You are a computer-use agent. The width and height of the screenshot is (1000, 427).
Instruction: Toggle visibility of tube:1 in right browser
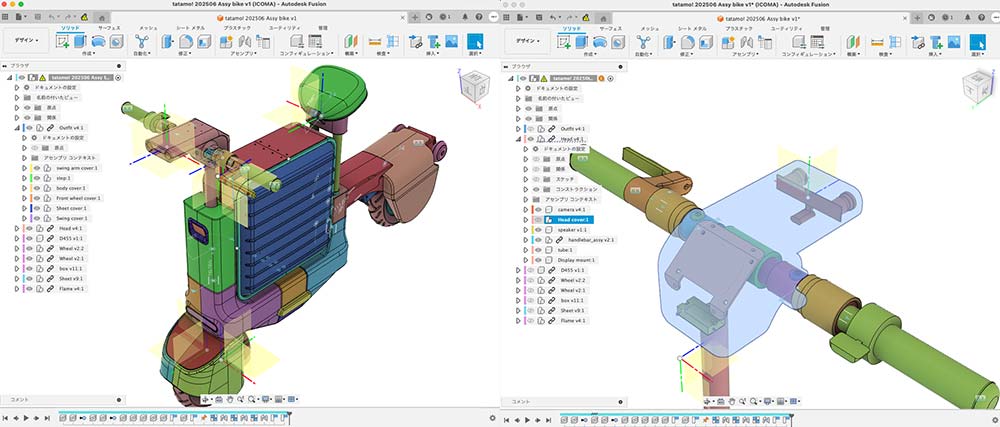tap(538, 250)
